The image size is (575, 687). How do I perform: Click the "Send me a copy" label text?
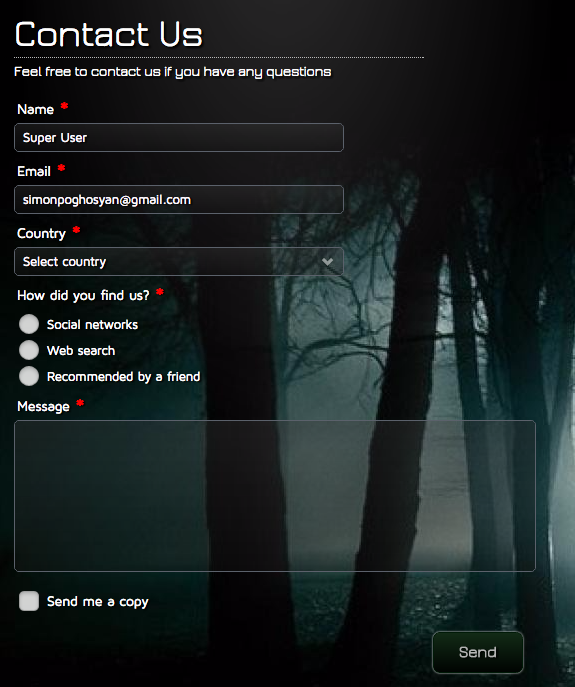pyautogui.click(x=98, y=602)
